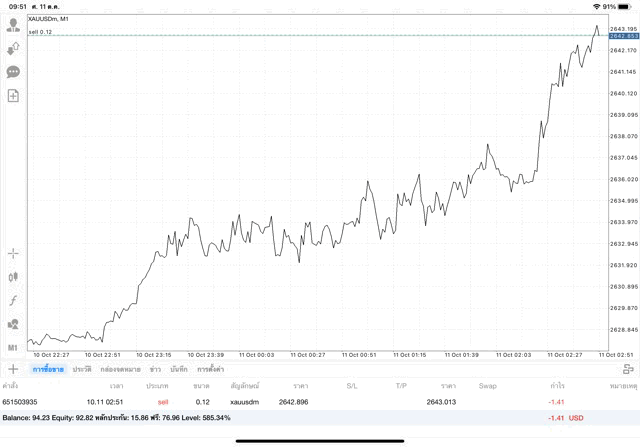This screenshot has height=447, width=640.
Task: Toggle the panel layout icon at right
Action: 628,369
